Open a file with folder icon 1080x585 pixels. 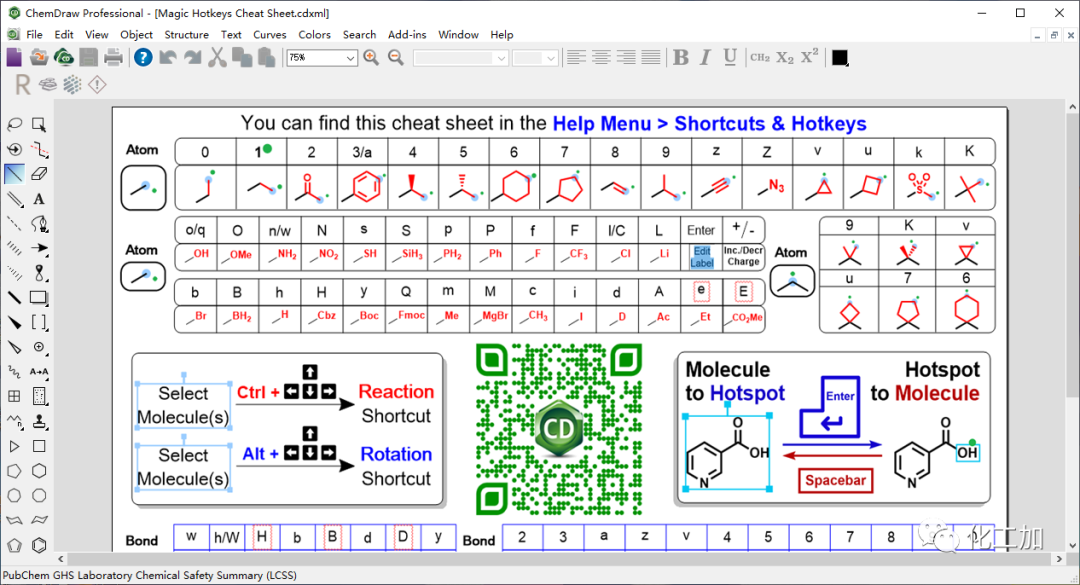pos(39,58)
